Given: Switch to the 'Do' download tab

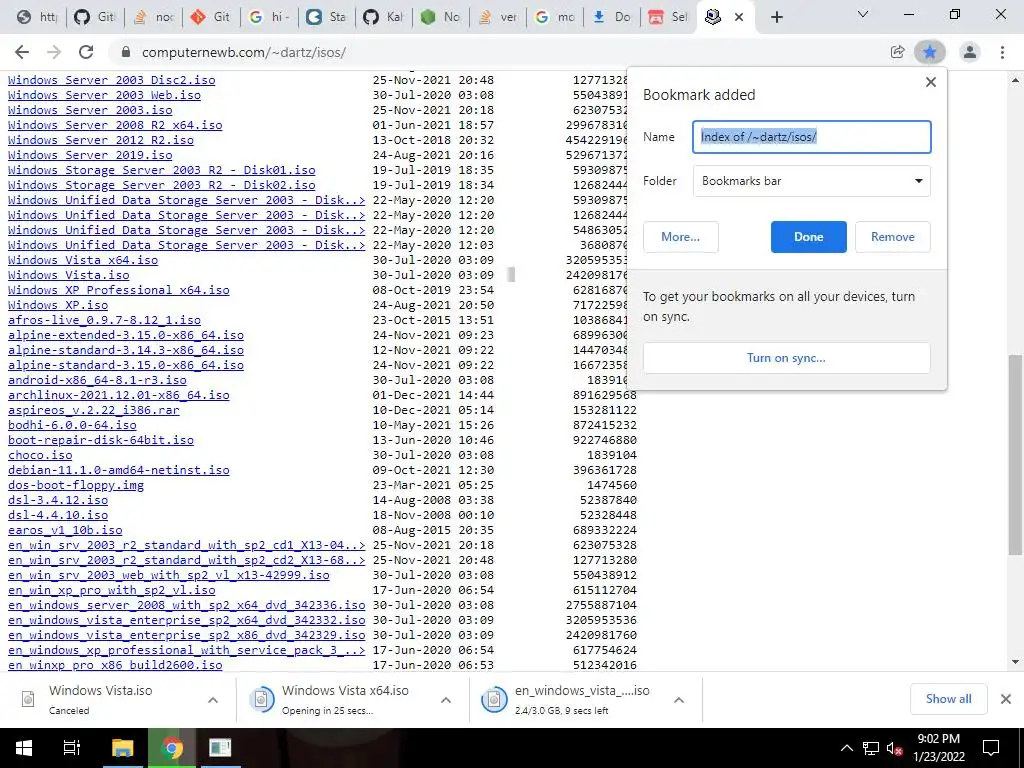Looking at the screenshot, I should coord(613,17).
